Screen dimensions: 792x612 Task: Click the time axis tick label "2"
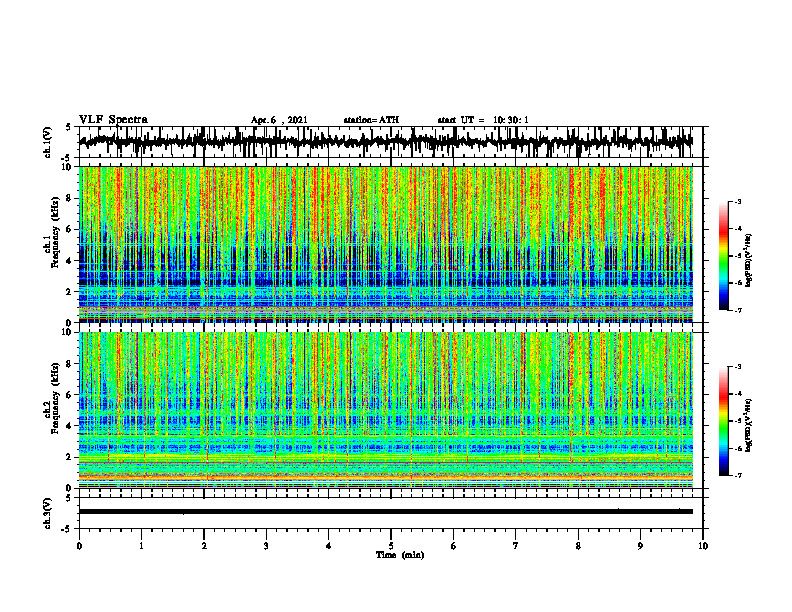(x=204, y=546)
